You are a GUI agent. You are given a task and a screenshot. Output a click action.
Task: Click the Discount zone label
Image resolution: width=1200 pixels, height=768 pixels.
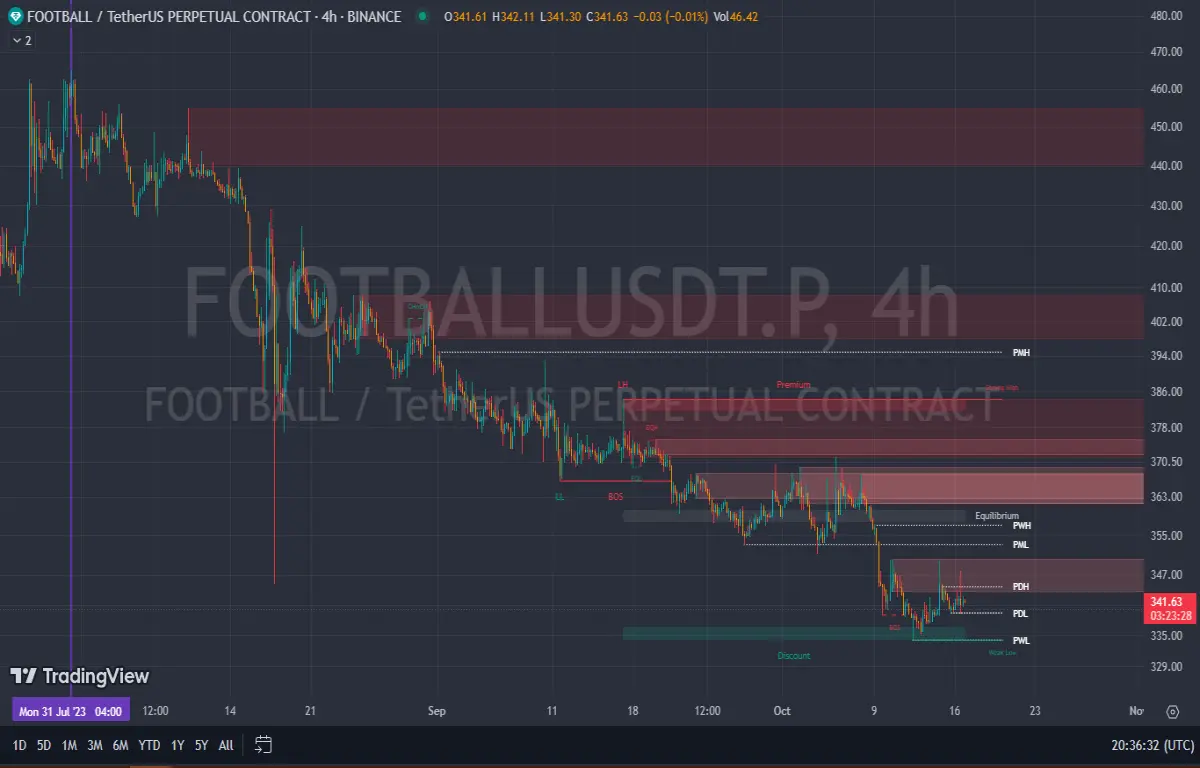pos(794,656)
